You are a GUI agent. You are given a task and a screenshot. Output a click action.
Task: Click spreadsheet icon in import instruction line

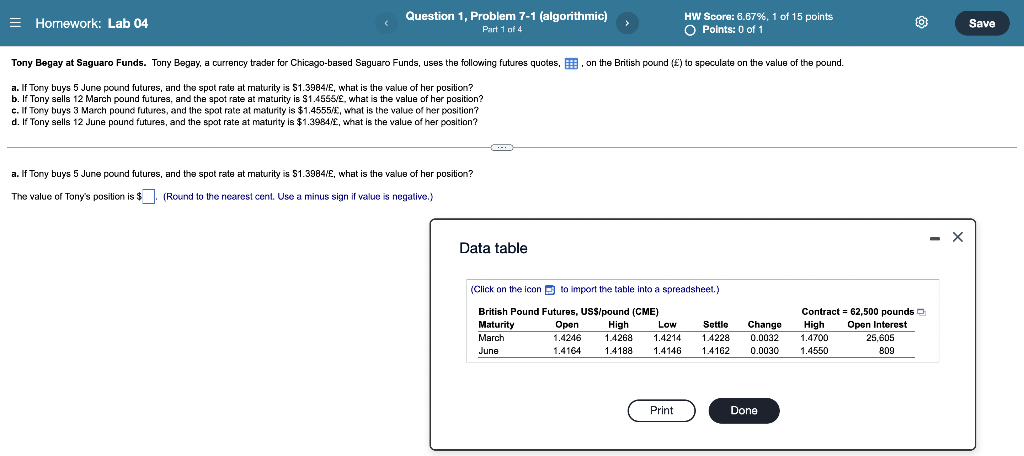550,289
